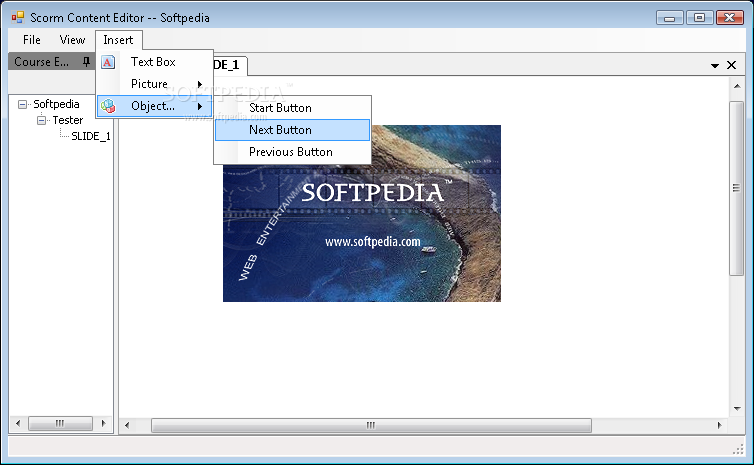Close the SLIDE_1 document tab
754x465 pixels.
[x=731, y=65]
